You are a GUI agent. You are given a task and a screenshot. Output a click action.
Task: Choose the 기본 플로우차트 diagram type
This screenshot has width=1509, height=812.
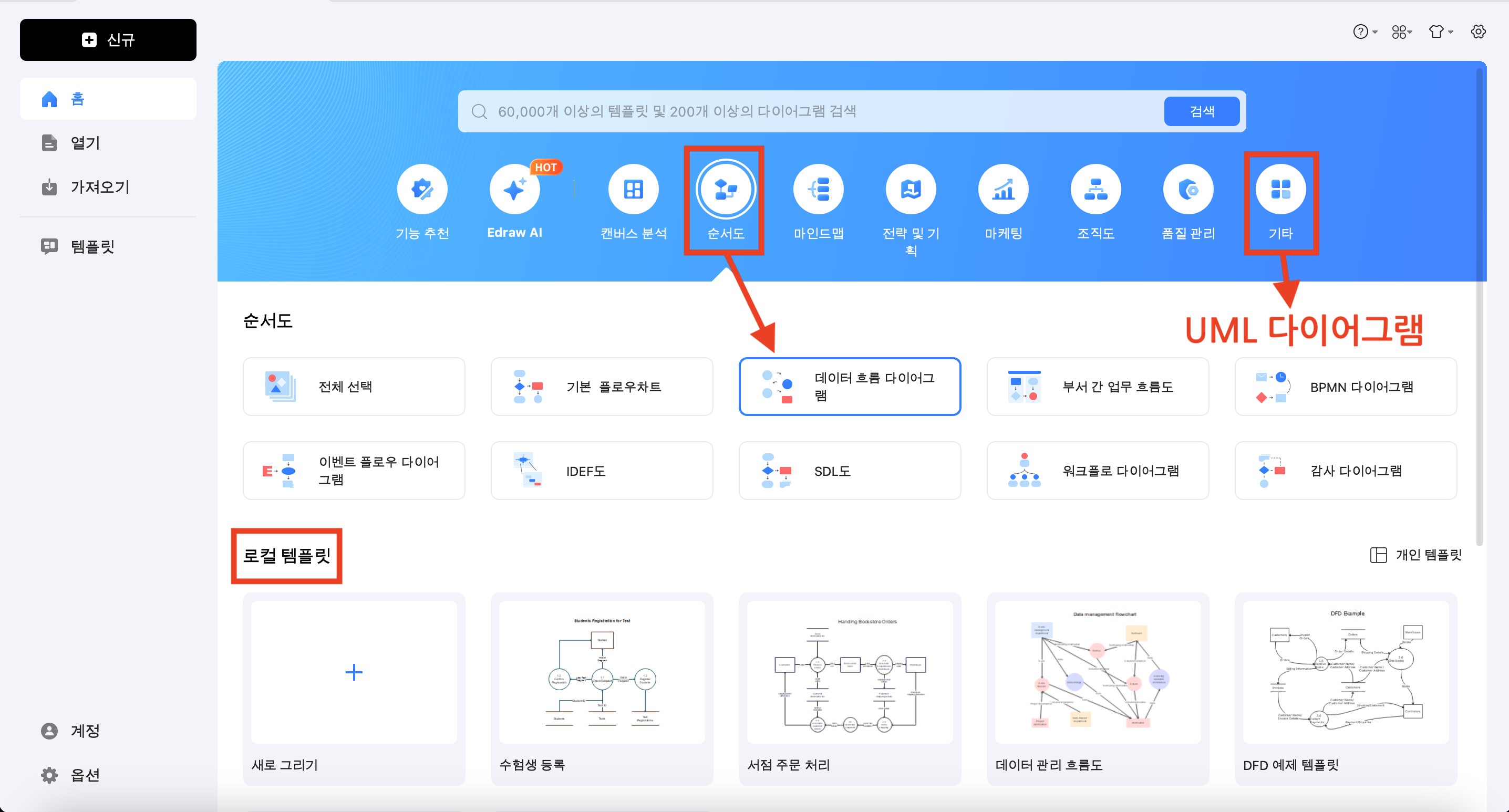coord(602,387)
